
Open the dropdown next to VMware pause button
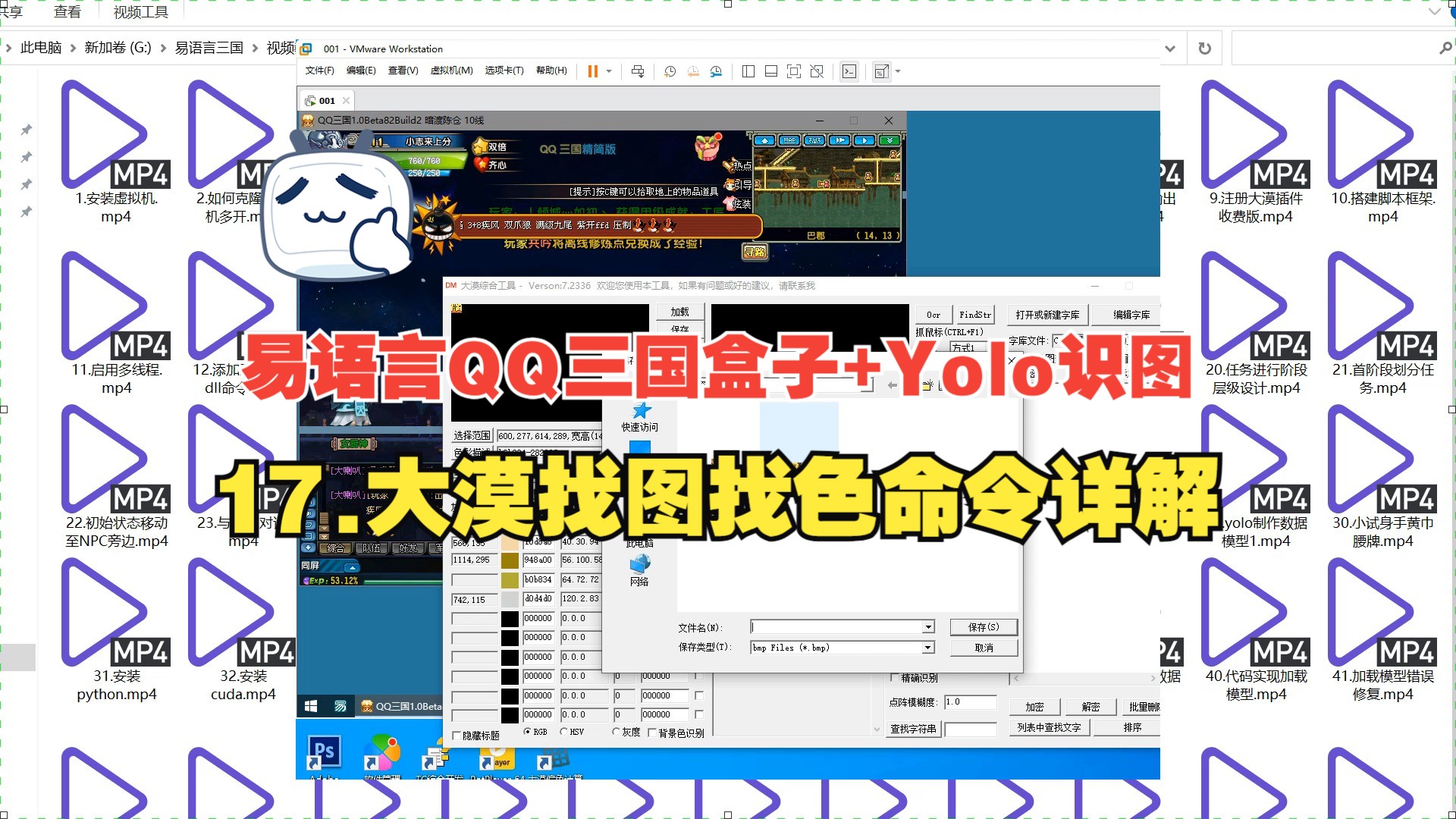(x=609, y=71)
